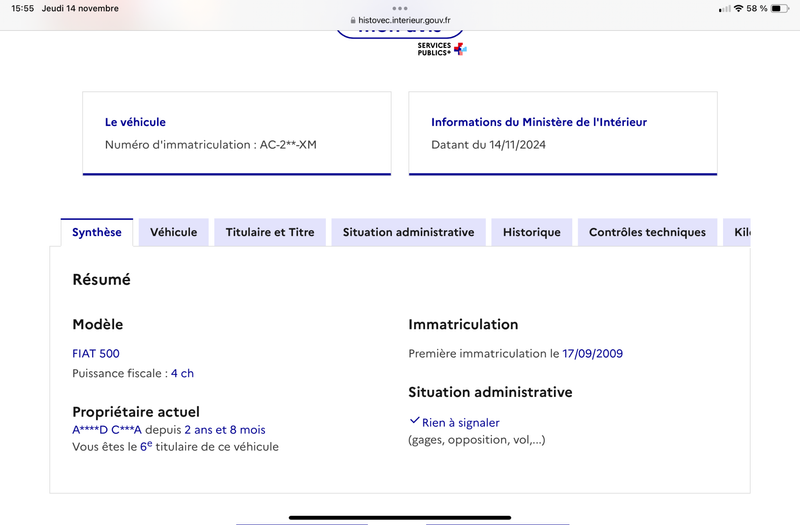
Task: Click the first registration date 17/09/2009
Action: 592,354
